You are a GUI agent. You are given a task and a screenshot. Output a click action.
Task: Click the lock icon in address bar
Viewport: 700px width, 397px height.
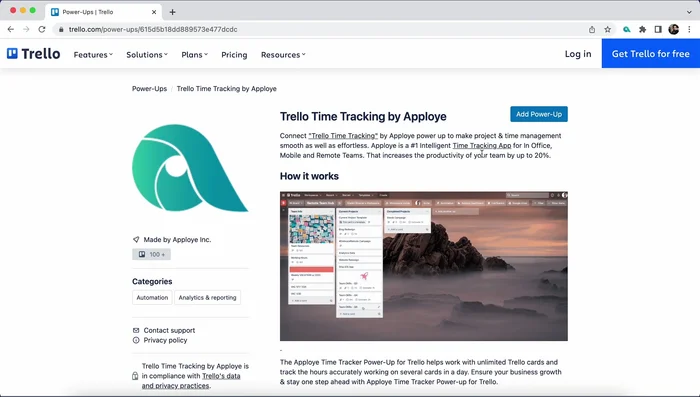click(61, 29)
